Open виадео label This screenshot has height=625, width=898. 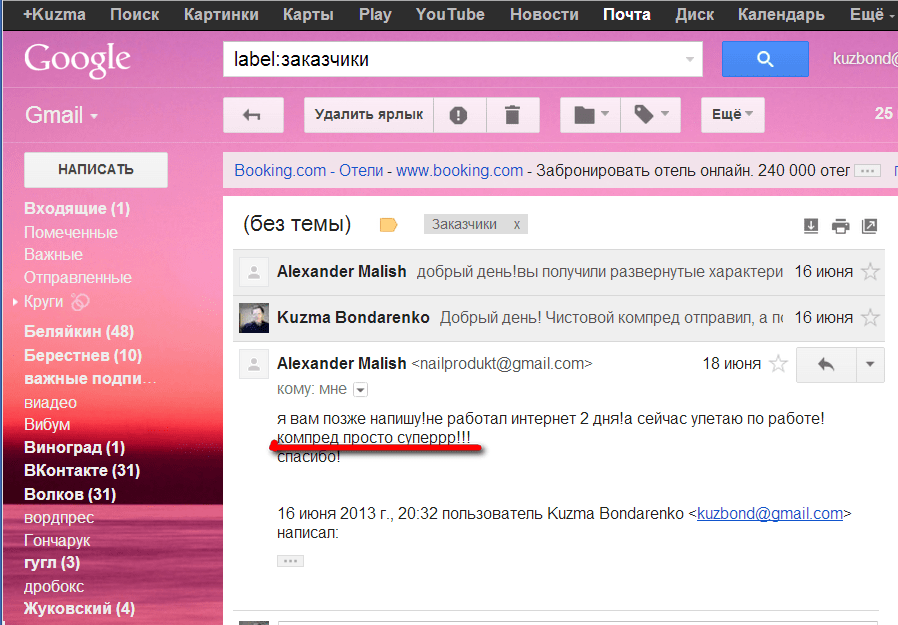click(x=50, y=403)
